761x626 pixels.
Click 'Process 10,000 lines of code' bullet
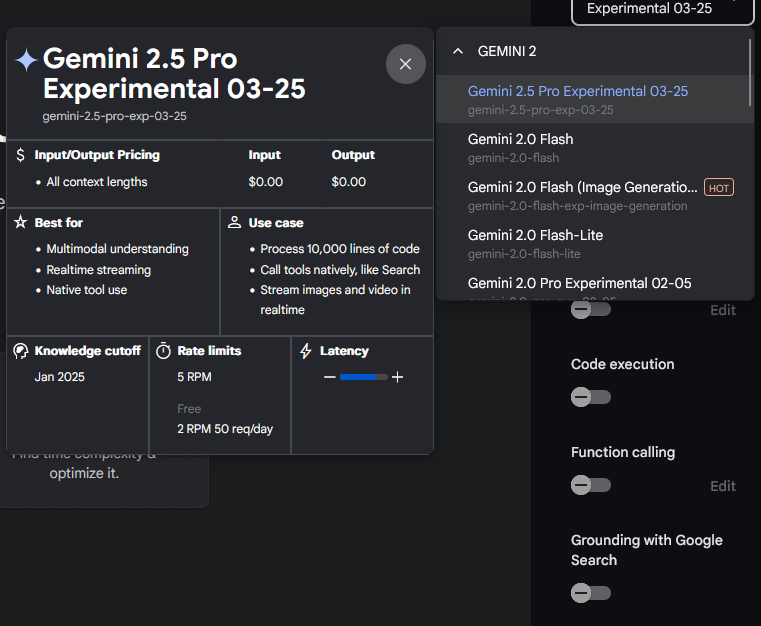[340, 249]
